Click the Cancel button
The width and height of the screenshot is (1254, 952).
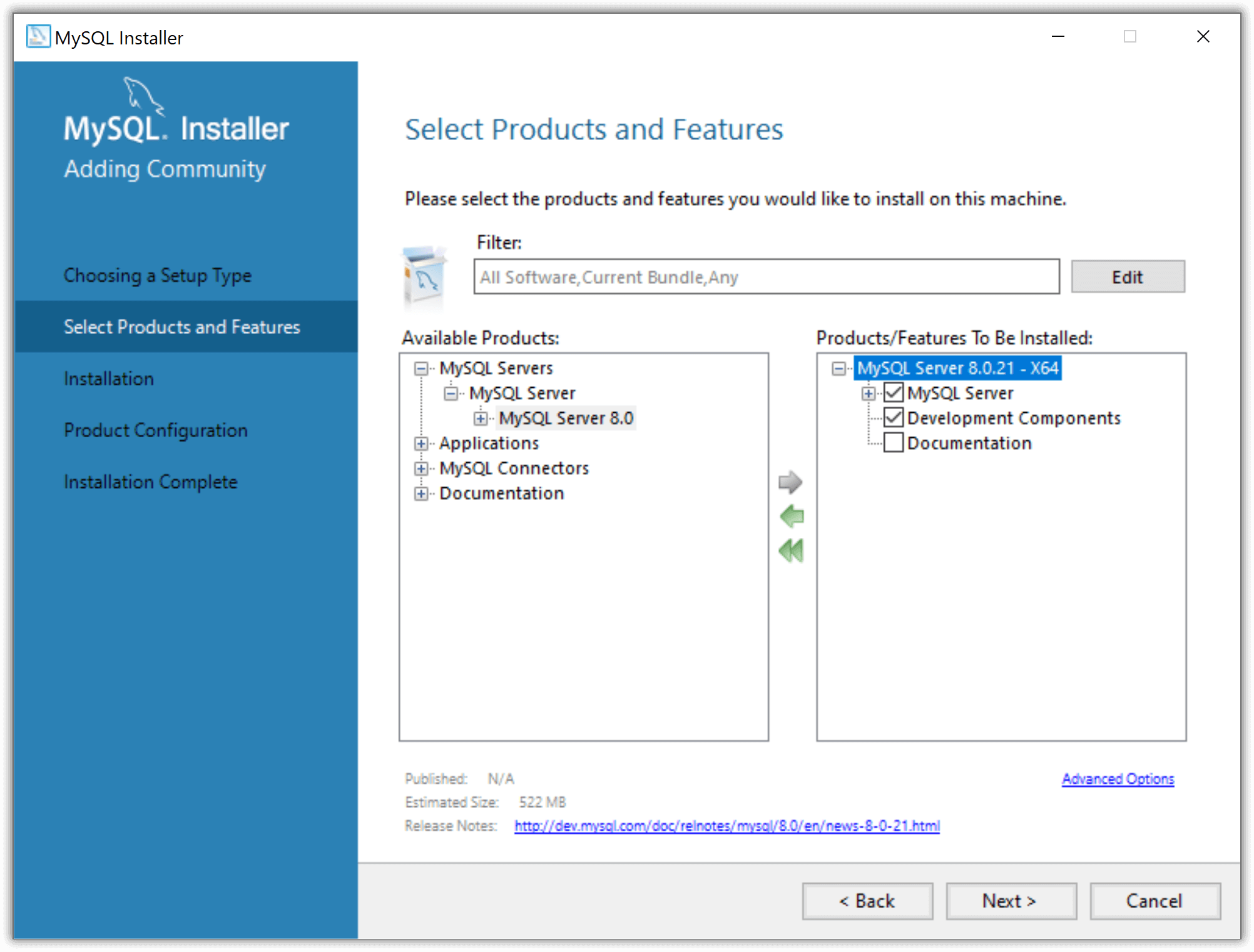[1155, 901]
